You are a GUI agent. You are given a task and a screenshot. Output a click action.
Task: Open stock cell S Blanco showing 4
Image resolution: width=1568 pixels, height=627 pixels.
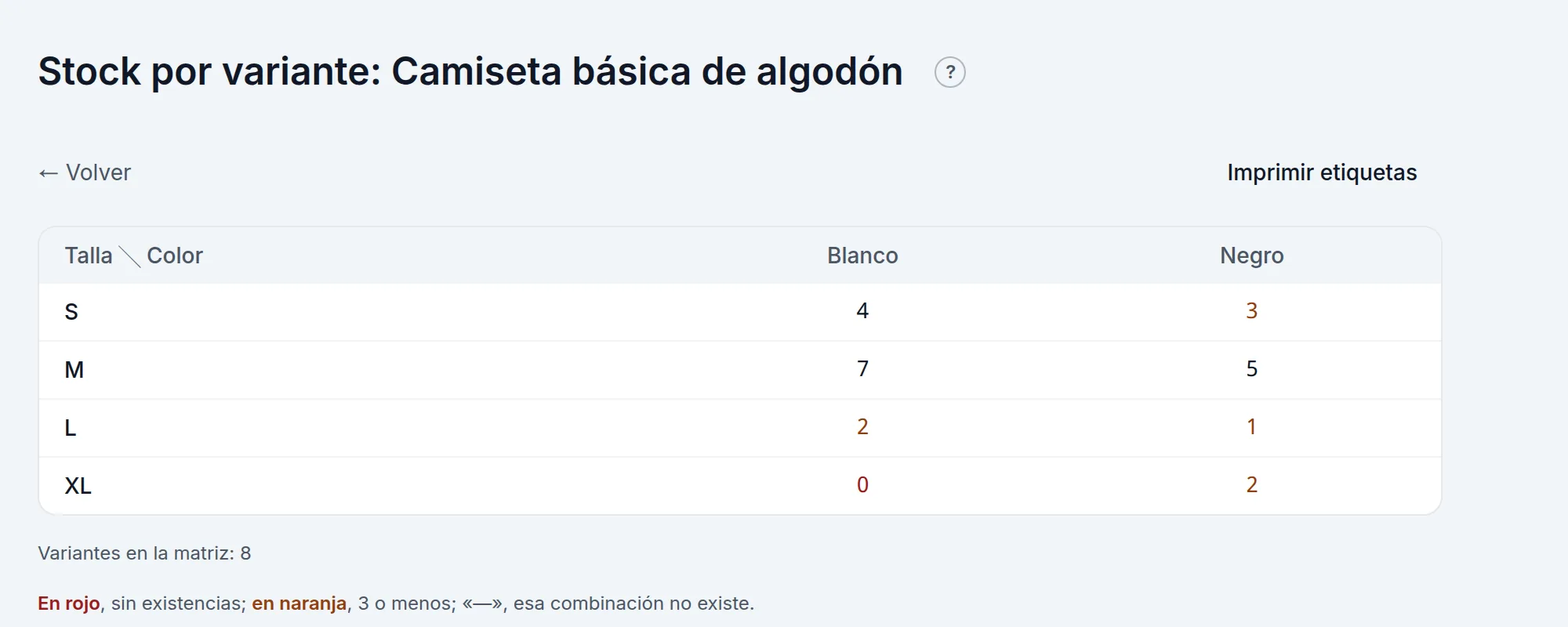click(x=862, y=311)
